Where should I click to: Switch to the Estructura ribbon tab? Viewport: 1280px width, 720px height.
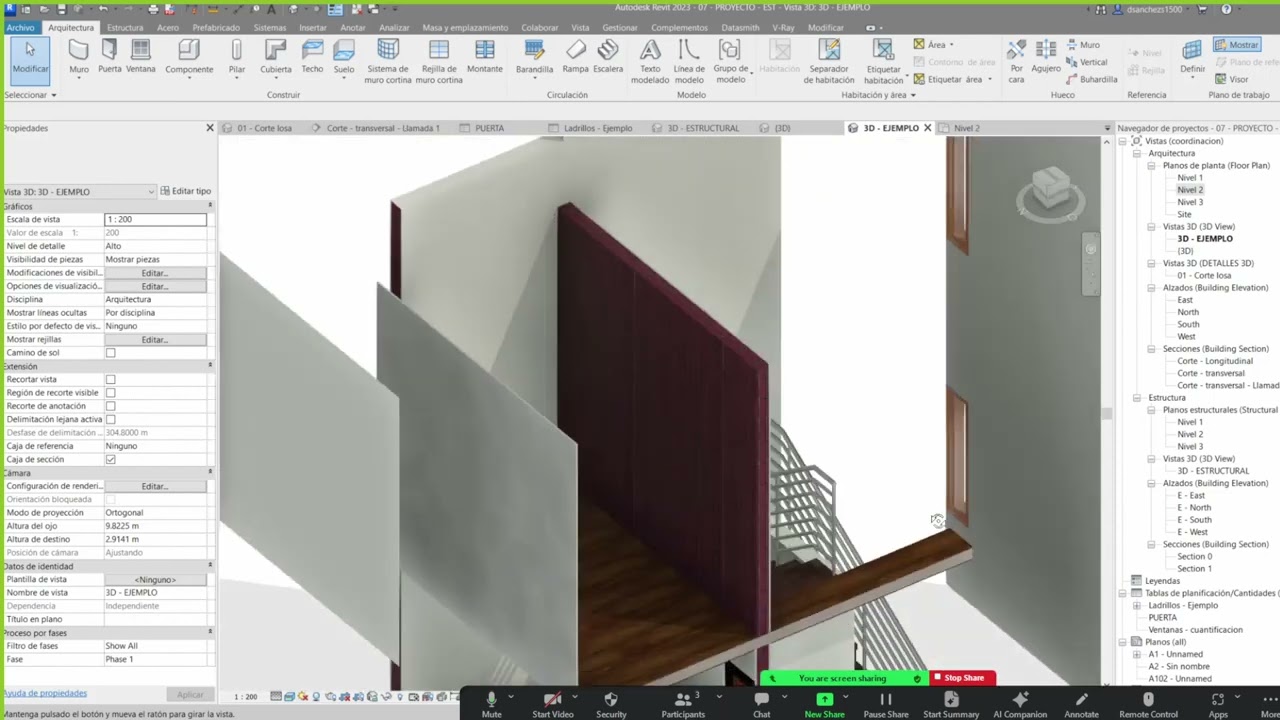(125, 28)
